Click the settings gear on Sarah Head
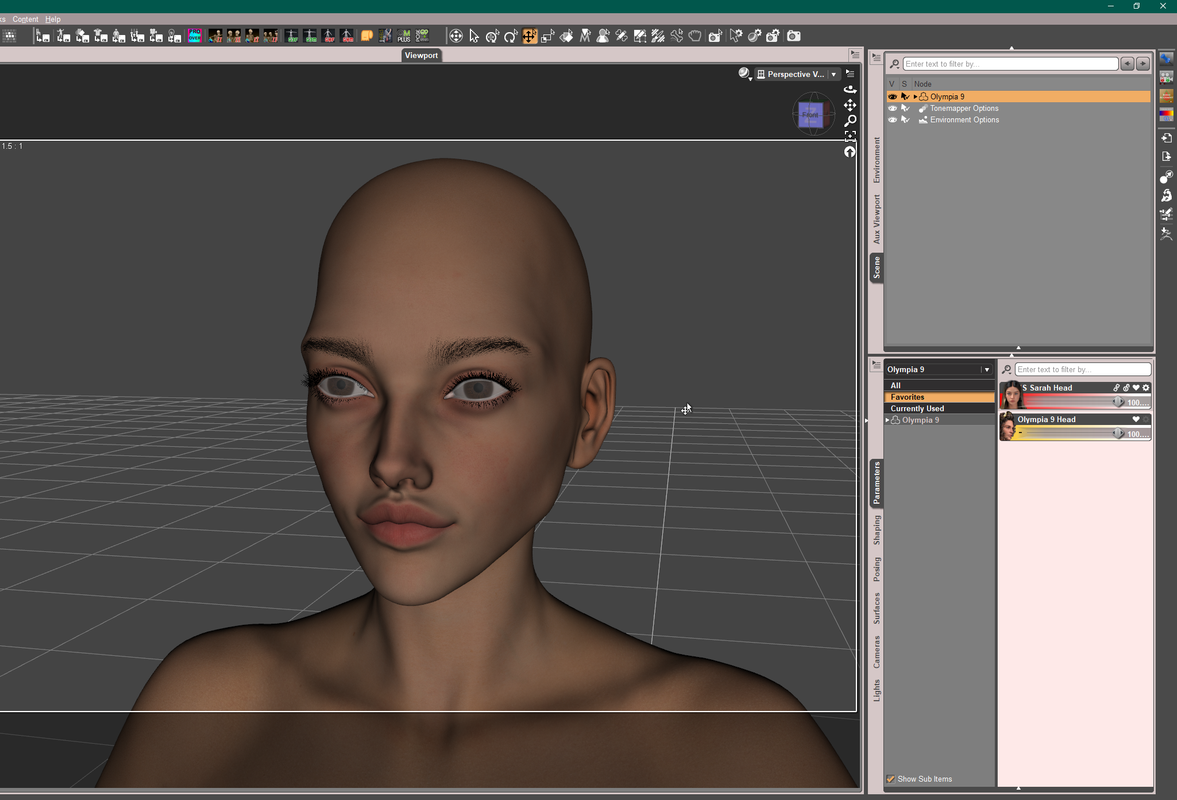The width and height of the screenshot is (1177, 800). point(1146,388)
